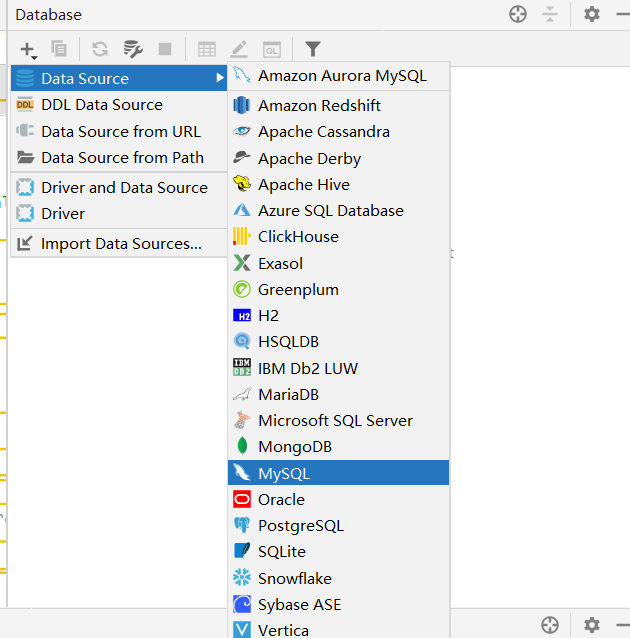This screenshot has width=630, height=638.
Task: Select IBM Db2 LUW
Action: point(339,368)
